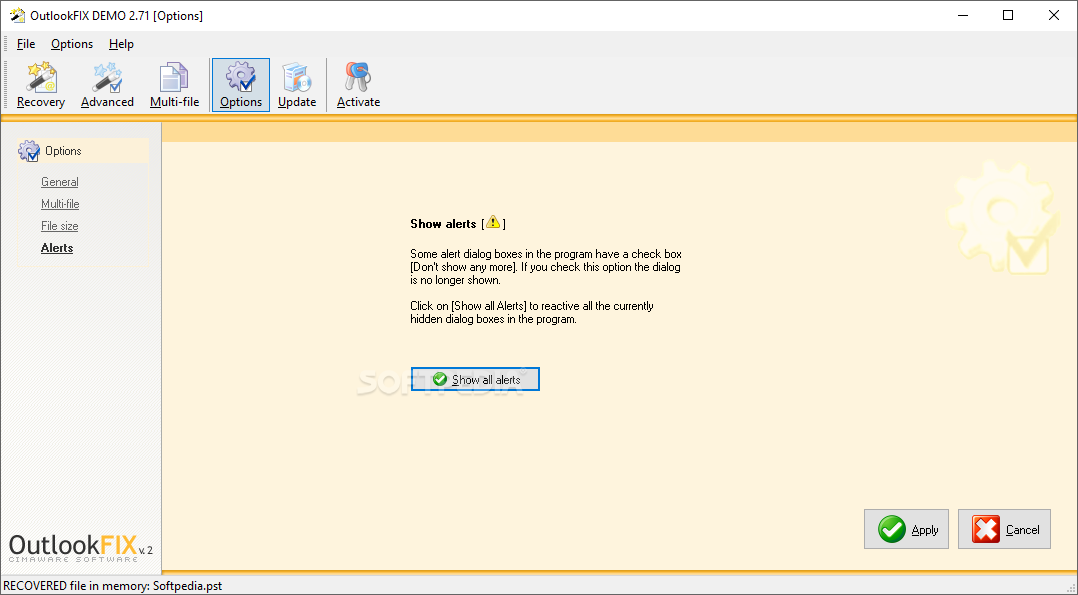Apply the settings with Apply button
Image resolution: width=1078 pixels, height=595 pixels.
pos(906,529)
